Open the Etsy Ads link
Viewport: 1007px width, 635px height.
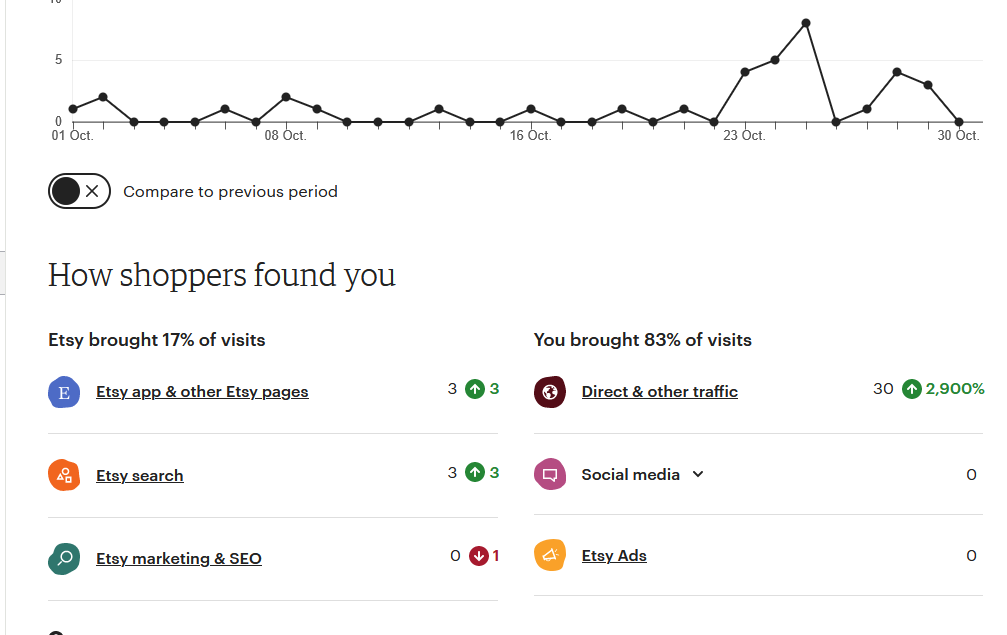click(614, 556)
